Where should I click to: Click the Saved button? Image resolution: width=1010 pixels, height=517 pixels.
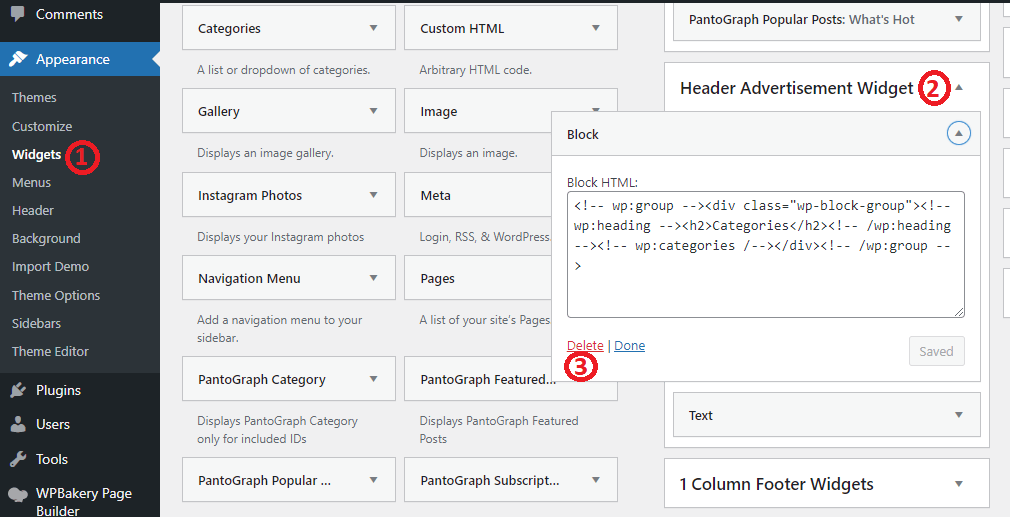[x=936, y=351]
